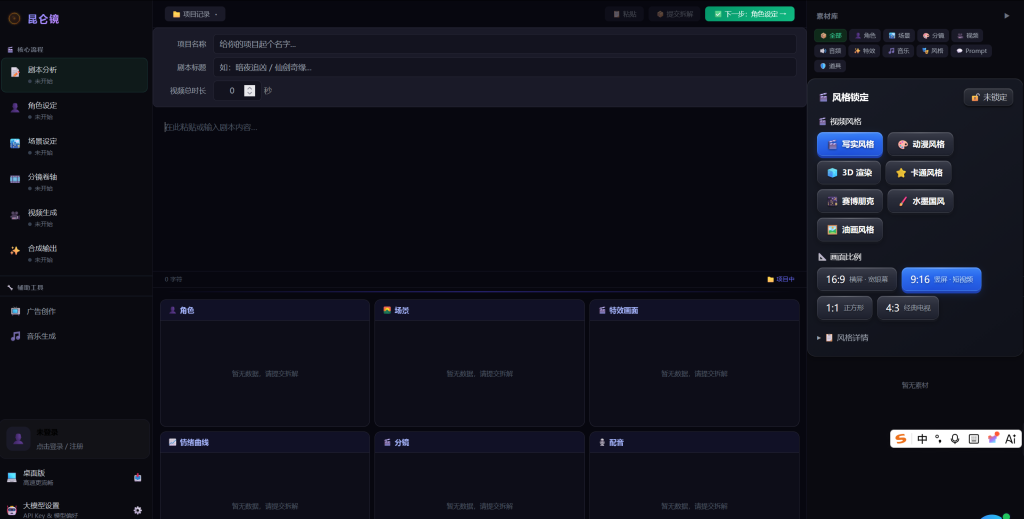Go to 角色设定 in the sidebar
This screenshot has height=519, width=1024.
click(74, 110)
